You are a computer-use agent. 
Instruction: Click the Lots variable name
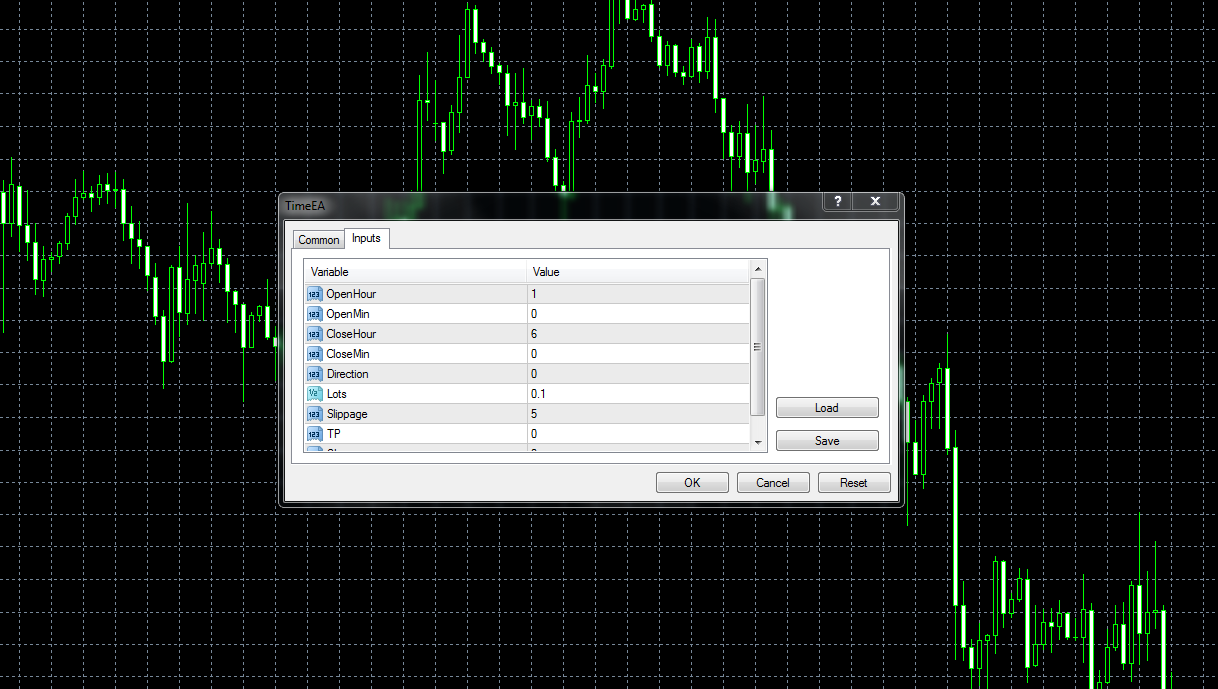pos(336,394)
